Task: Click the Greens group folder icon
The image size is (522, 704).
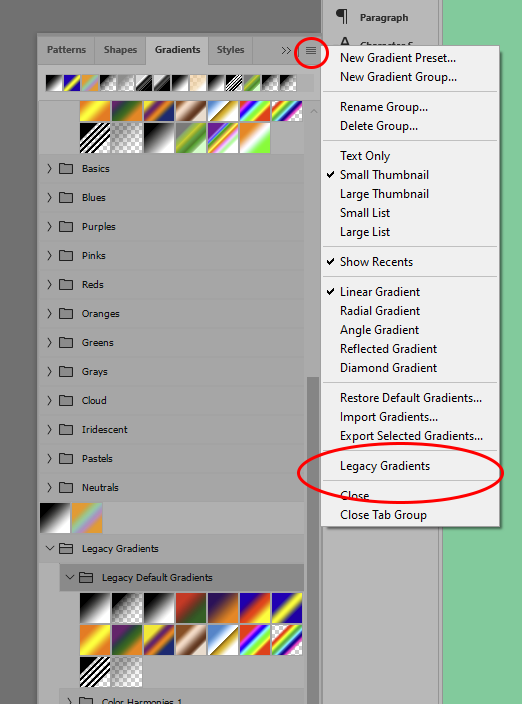Action: click(66, 343)
